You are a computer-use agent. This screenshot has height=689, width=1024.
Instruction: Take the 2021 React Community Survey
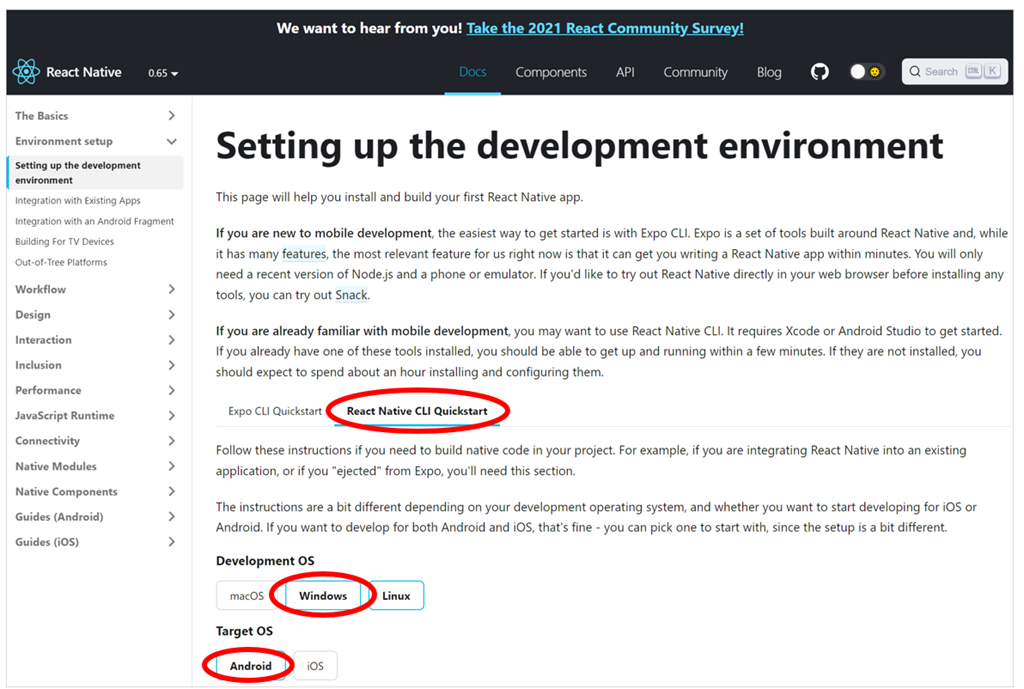click(604, 27)
